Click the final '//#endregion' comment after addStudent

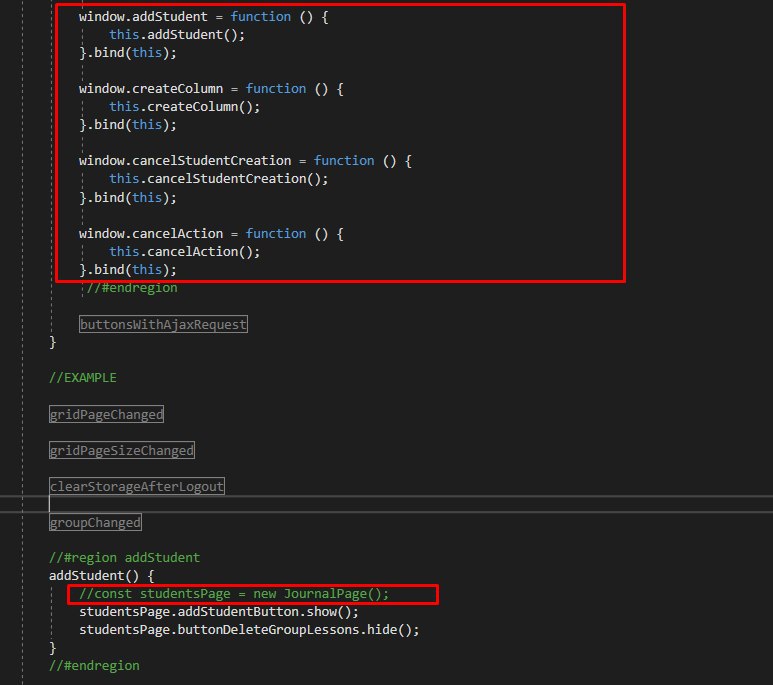pos(94,666)
